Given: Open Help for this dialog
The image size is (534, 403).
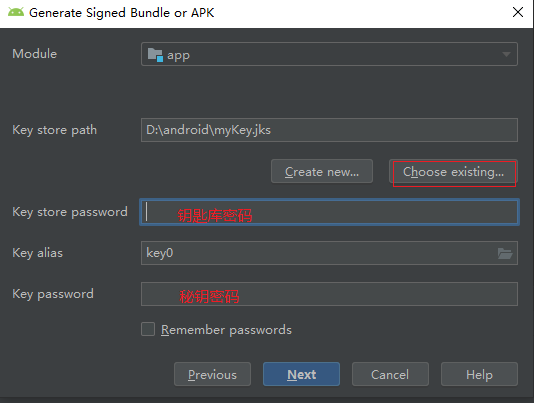Looking at the screenshot, I should point(479,374).
